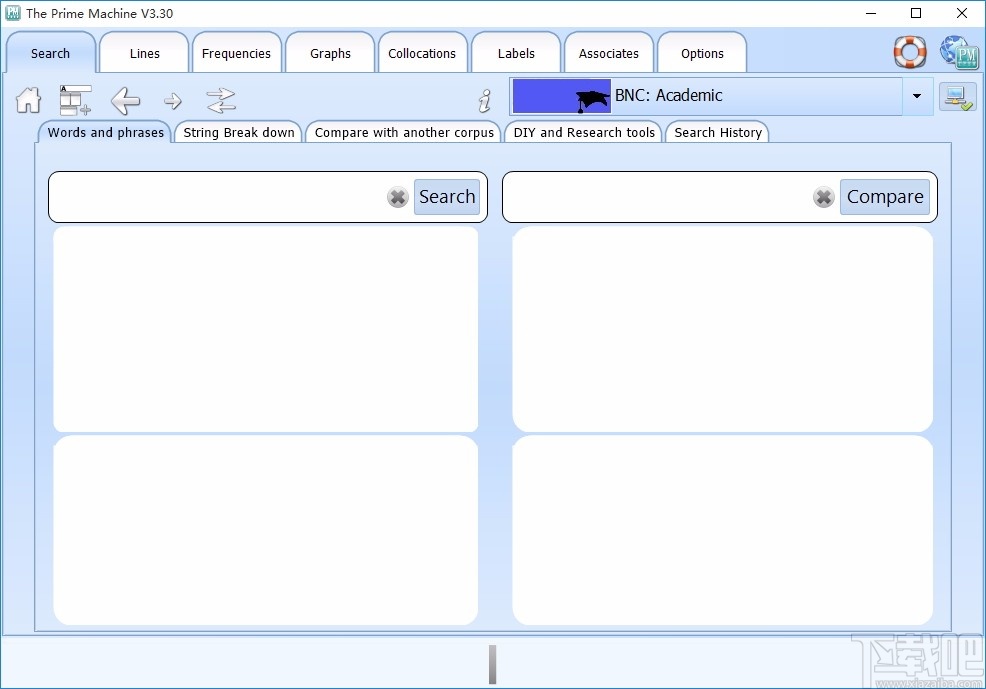Click the PM globe website icon

tap(959, 52)
